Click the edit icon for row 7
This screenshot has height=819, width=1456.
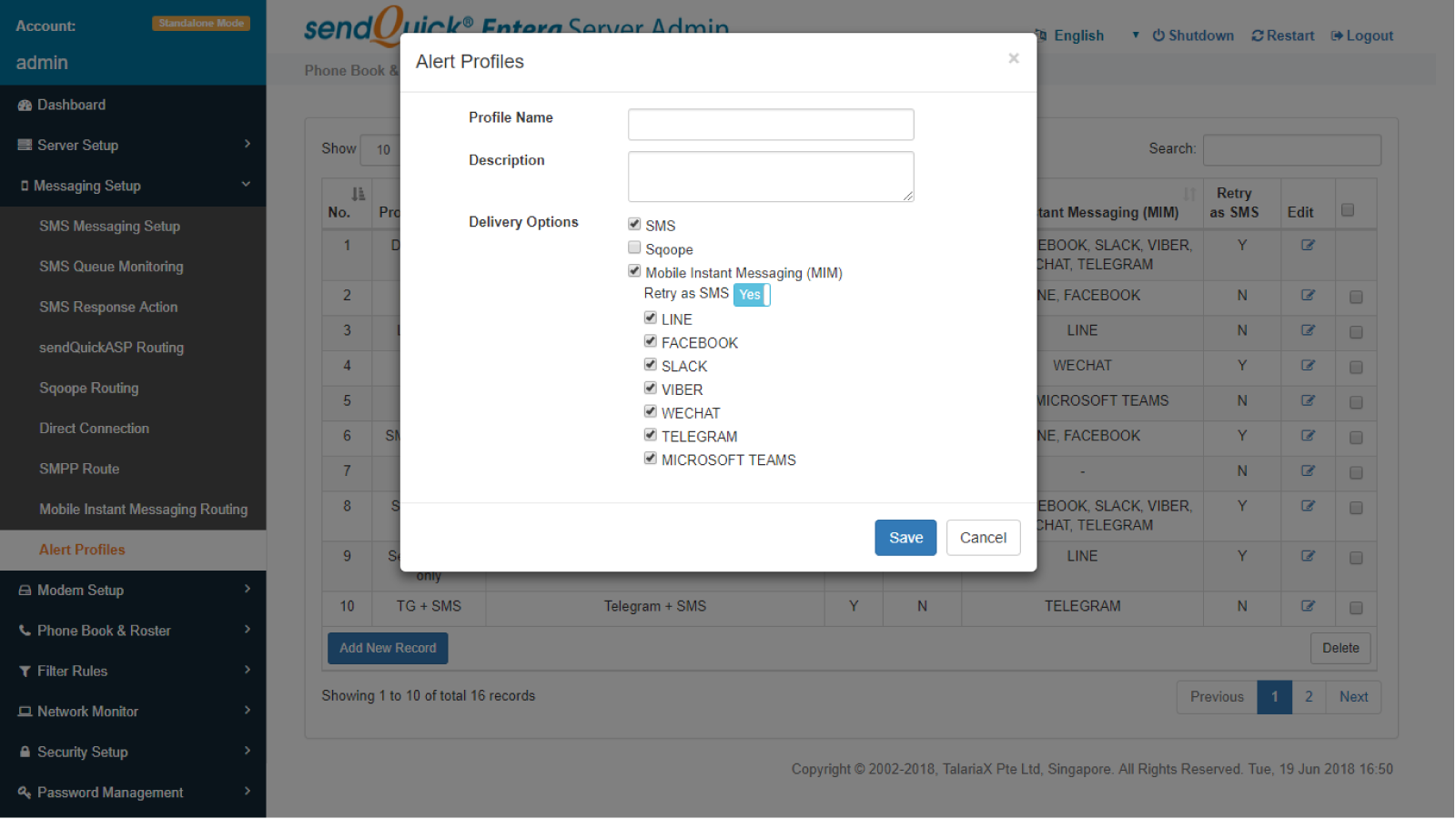1308,471
